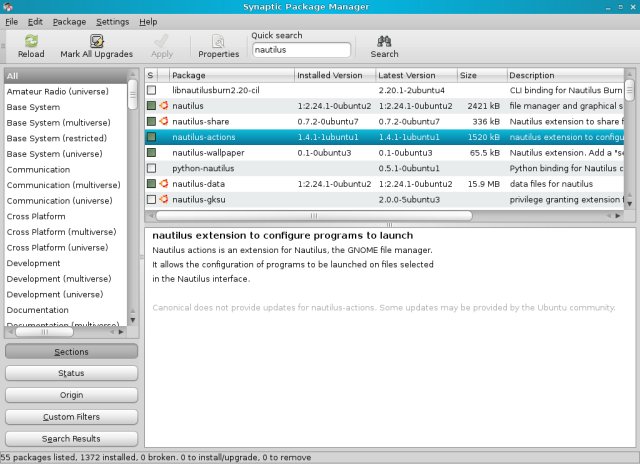Screen dimensions: 640x464
Task: Click the Reload toolbar icon
Action: click(x=31, y=41)
